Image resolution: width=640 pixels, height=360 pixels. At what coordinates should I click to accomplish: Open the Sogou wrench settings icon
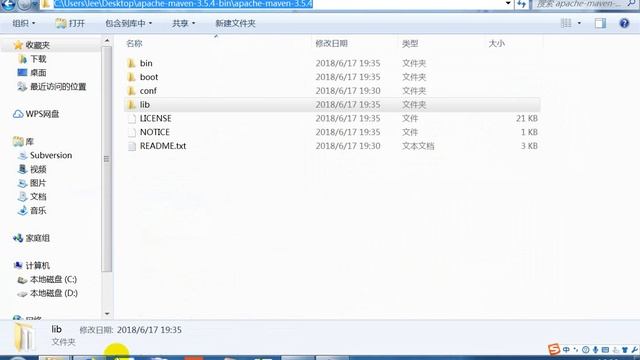click(x=635, y=349)
